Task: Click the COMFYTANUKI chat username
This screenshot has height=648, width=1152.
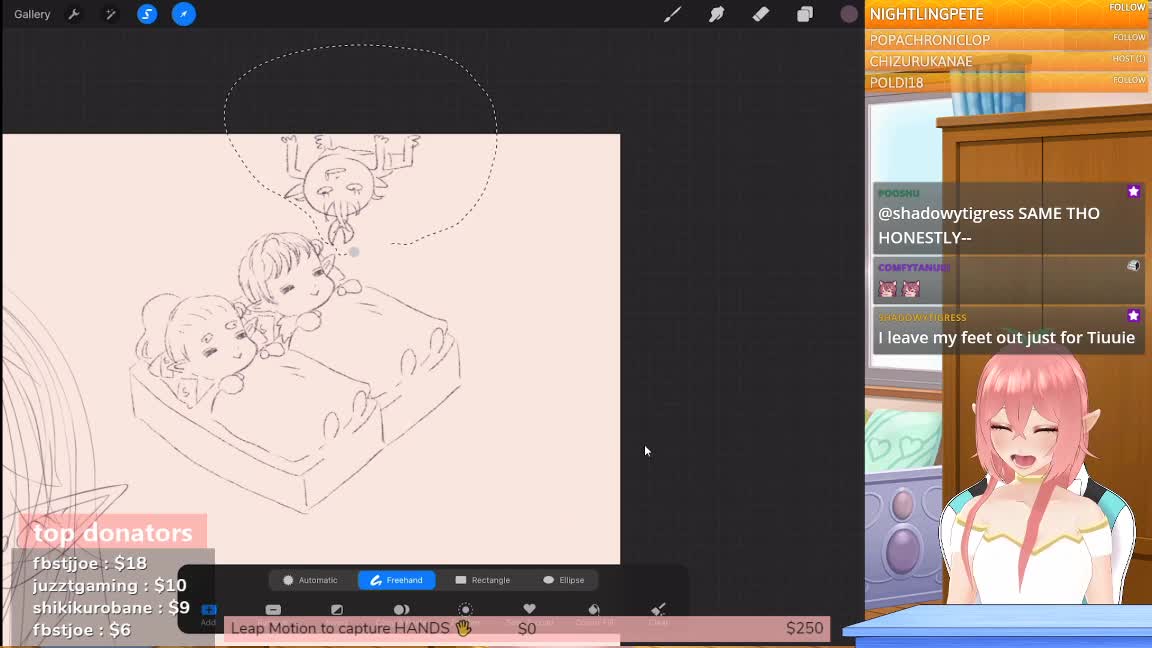Action: (914, 267)
